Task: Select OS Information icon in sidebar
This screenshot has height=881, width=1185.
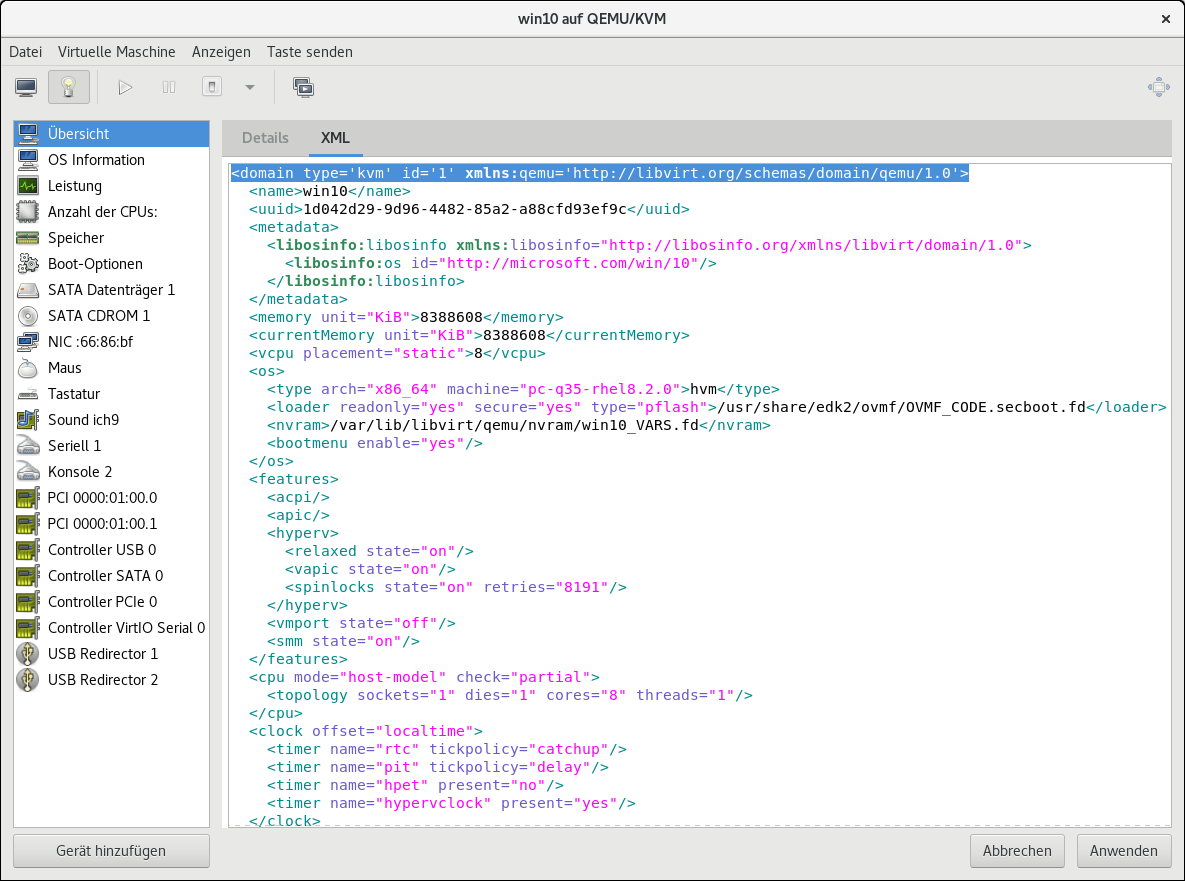Action: pos(28,159)
